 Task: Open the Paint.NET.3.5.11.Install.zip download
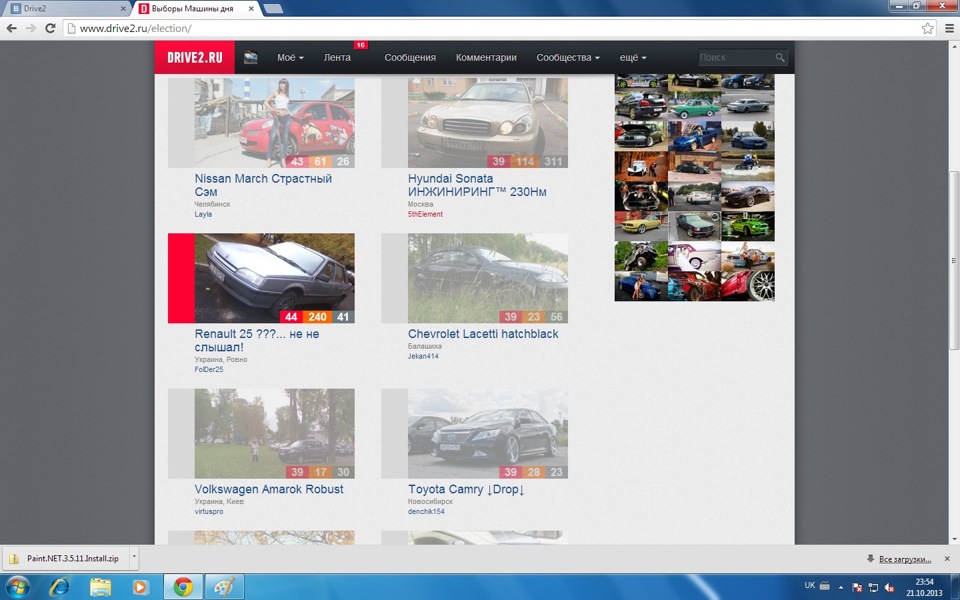point(66,558)
